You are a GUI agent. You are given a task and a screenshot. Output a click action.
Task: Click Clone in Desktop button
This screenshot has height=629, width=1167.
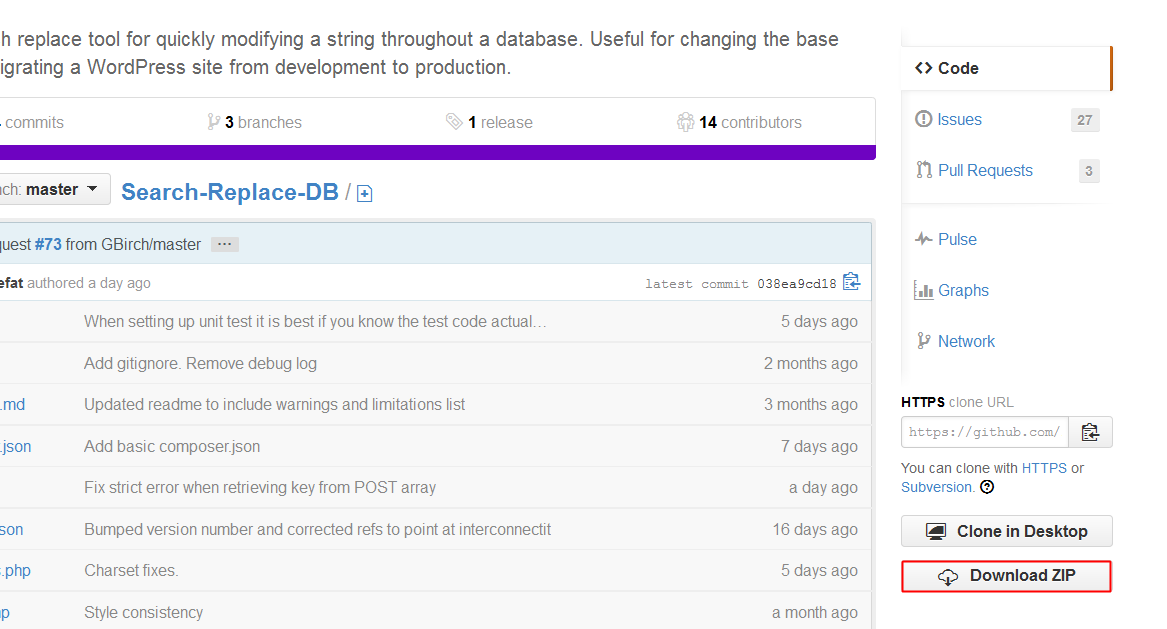[1006, 531]
